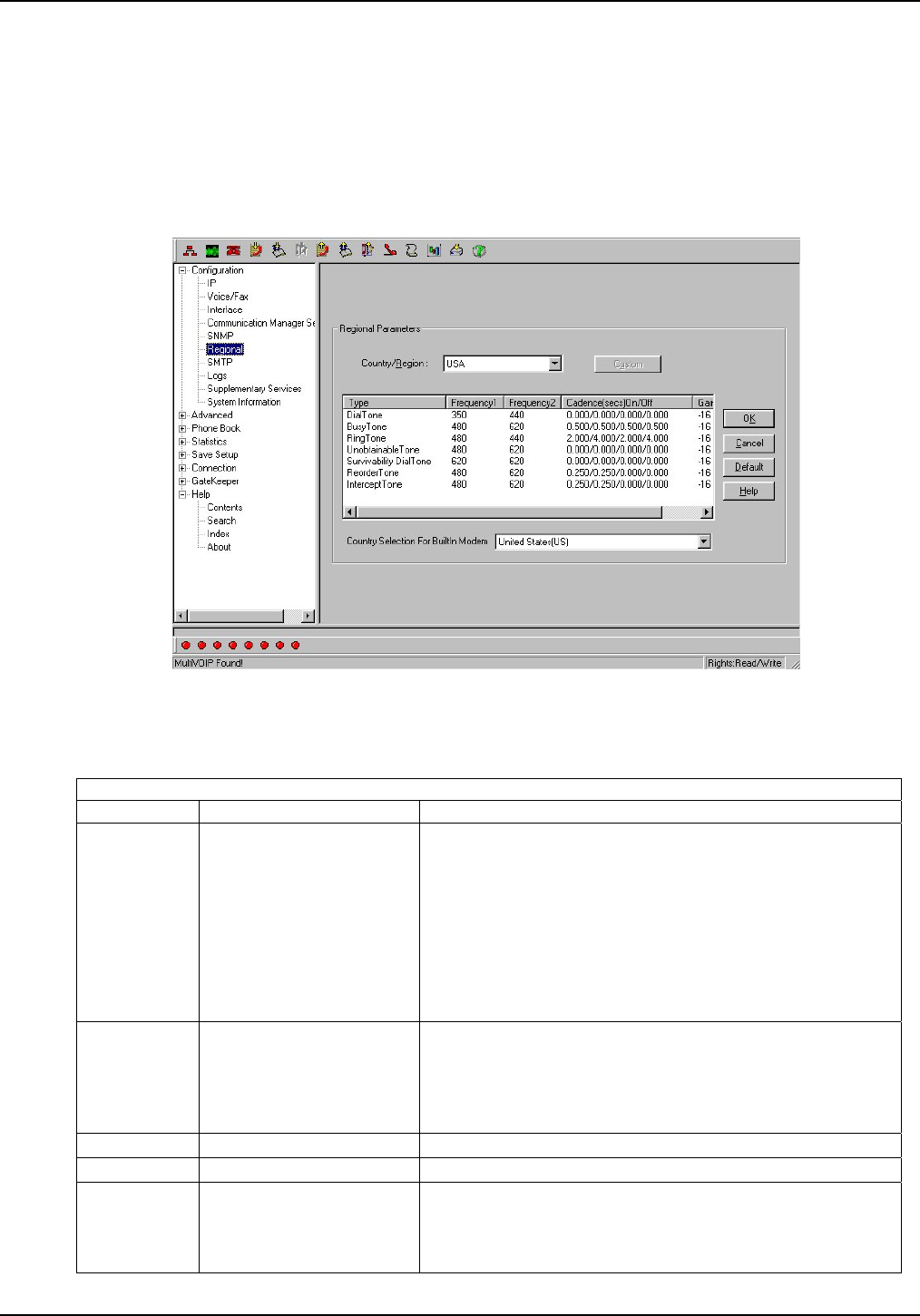Click the tone table's left scroll arrow

349,512
